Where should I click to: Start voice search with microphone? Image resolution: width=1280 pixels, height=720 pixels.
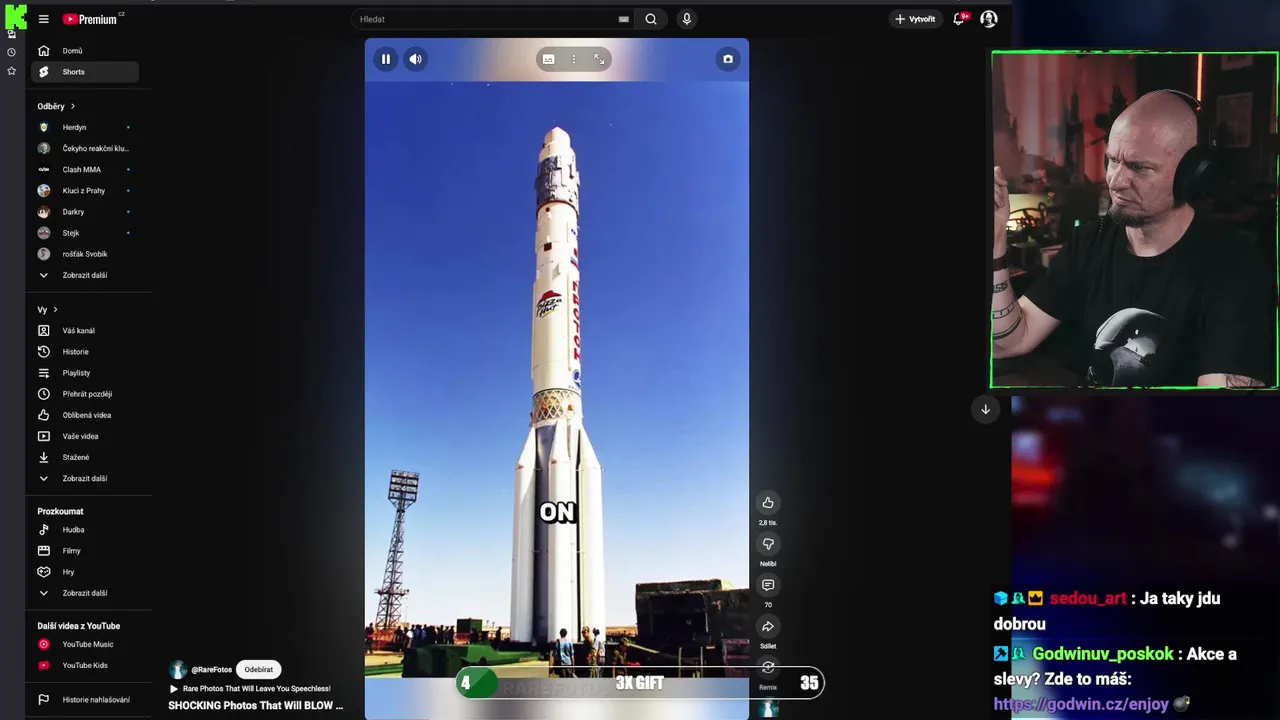pyautogui.click(x=686, y=19)
